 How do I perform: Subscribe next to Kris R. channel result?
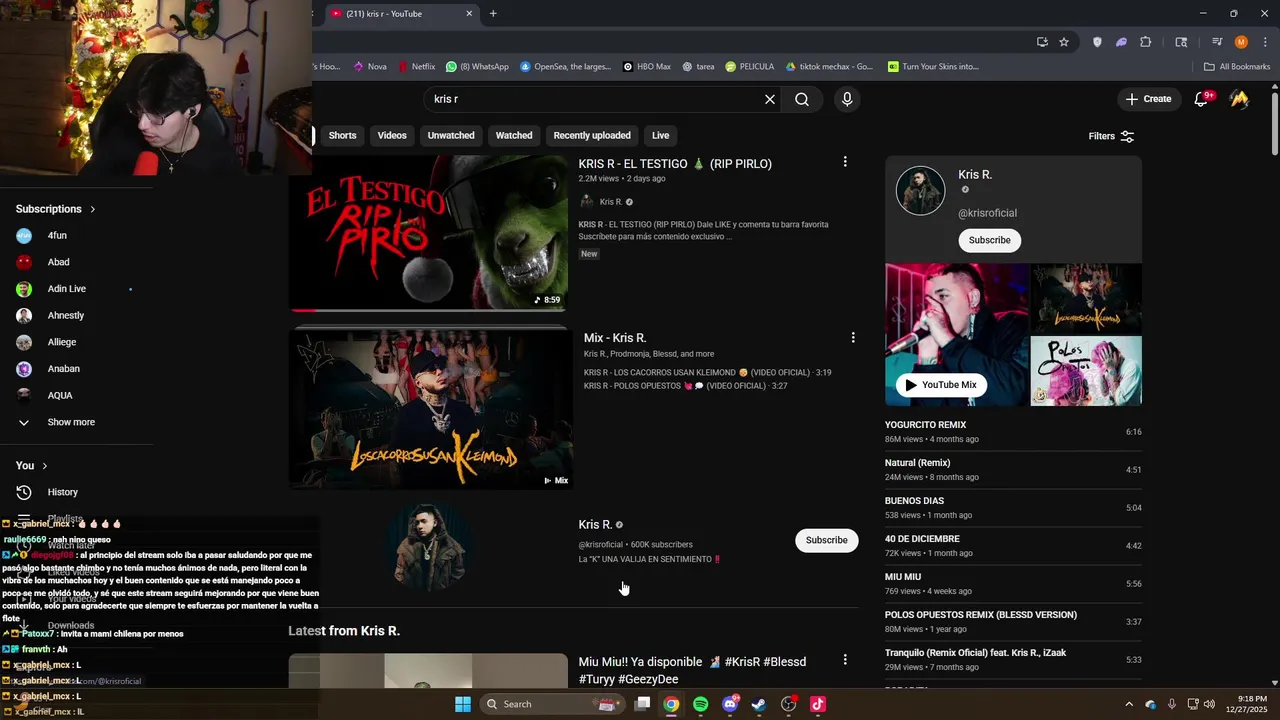click(826, 540)
